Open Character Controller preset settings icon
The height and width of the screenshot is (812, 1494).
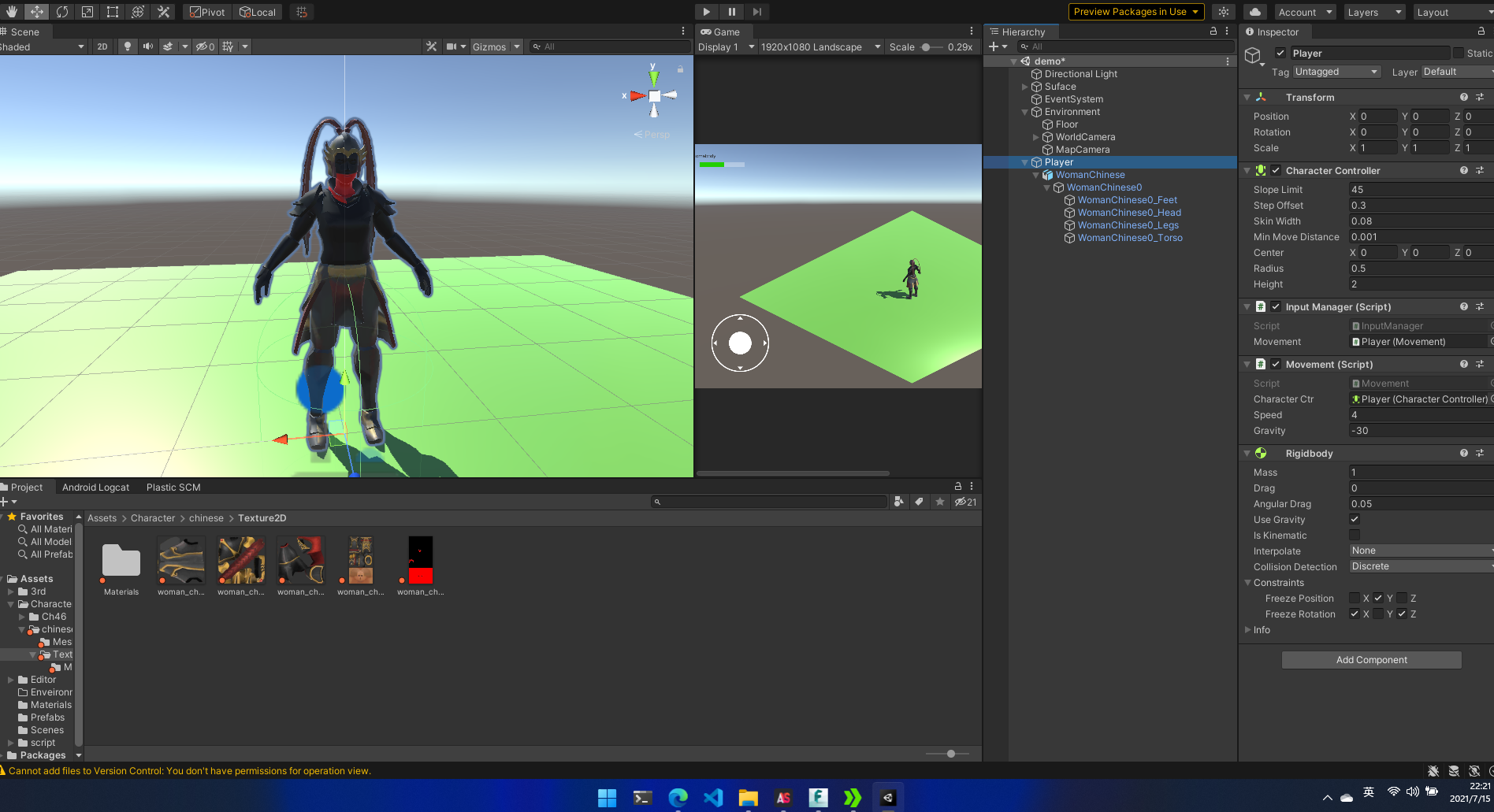(1480, 170)
